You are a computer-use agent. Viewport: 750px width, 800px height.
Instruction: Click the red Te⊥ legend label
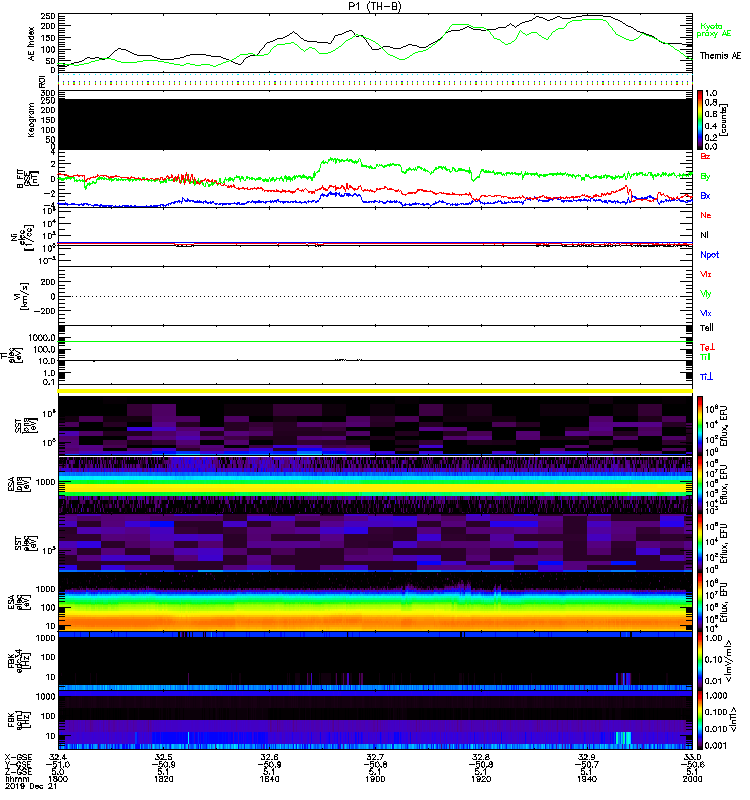click(707, 347)
